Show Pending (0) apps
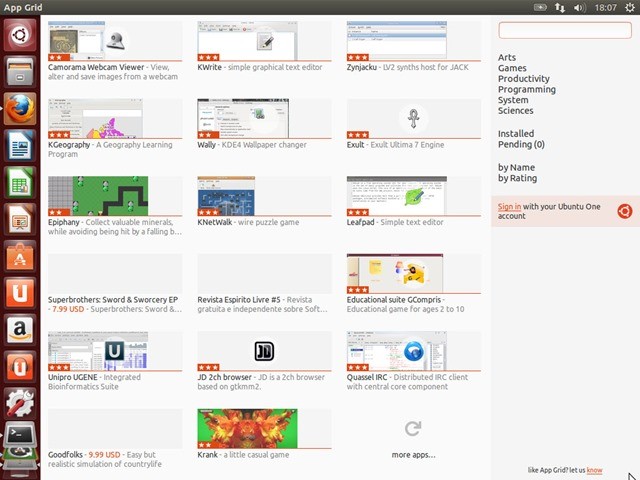Viewport: 640px width, 480px height. click(521, 144)
